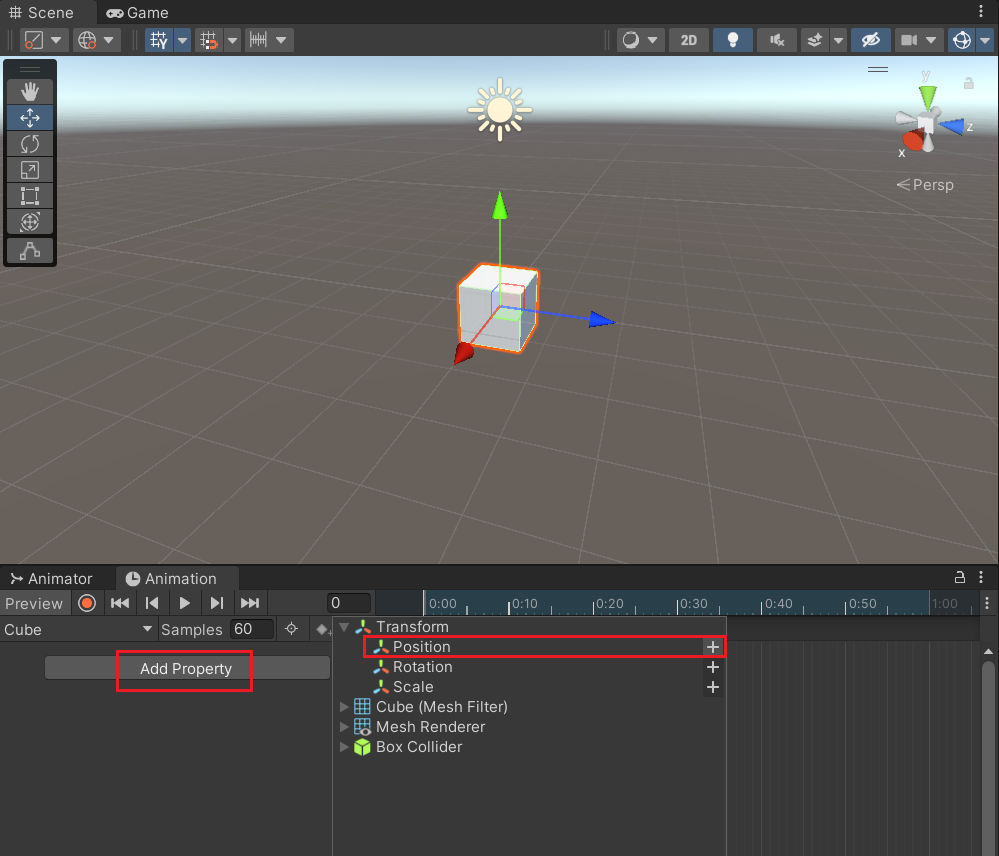This screenshot has width=999, height=856.
Task: Click the Preview button
Action: click(34, 603)
